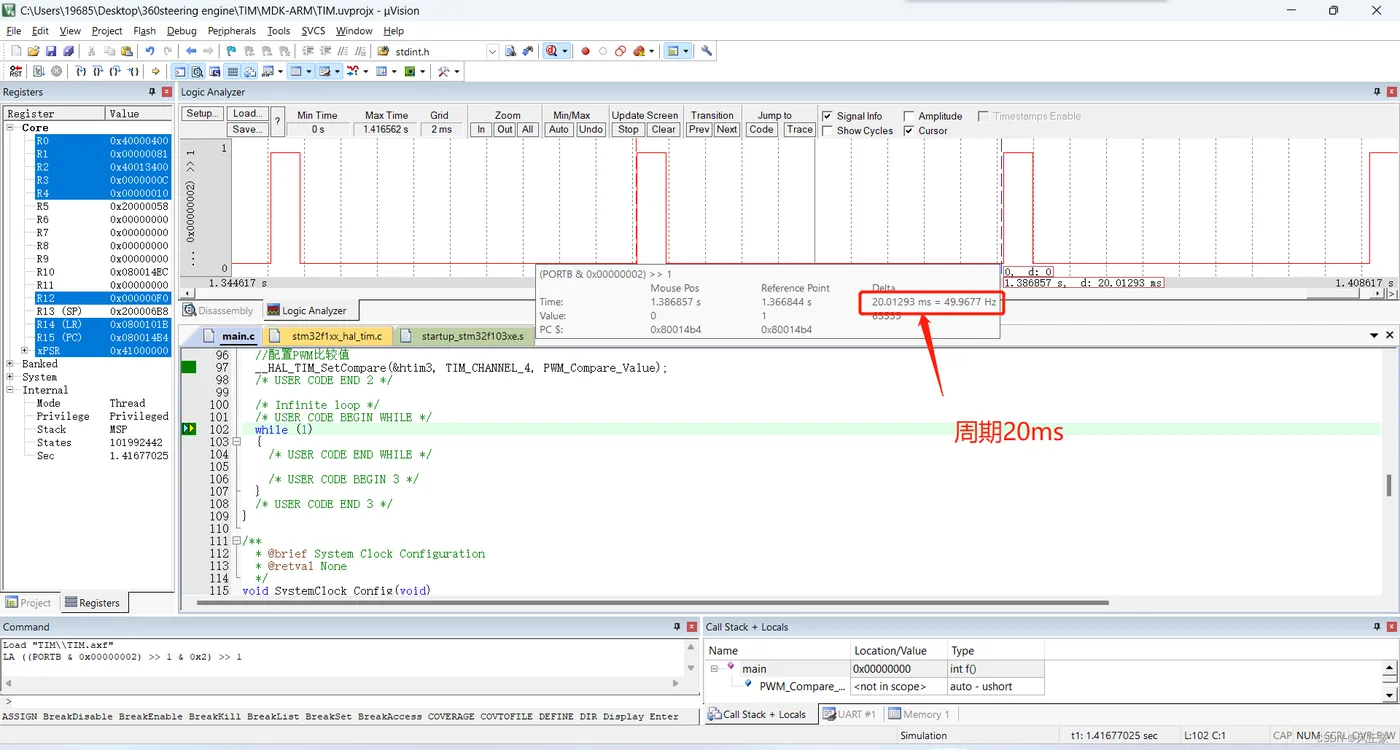The height and width of the screenshot is (750, 1400).
Task: Click the Run icon in the debug toolbar
Action: pos(39,72)
